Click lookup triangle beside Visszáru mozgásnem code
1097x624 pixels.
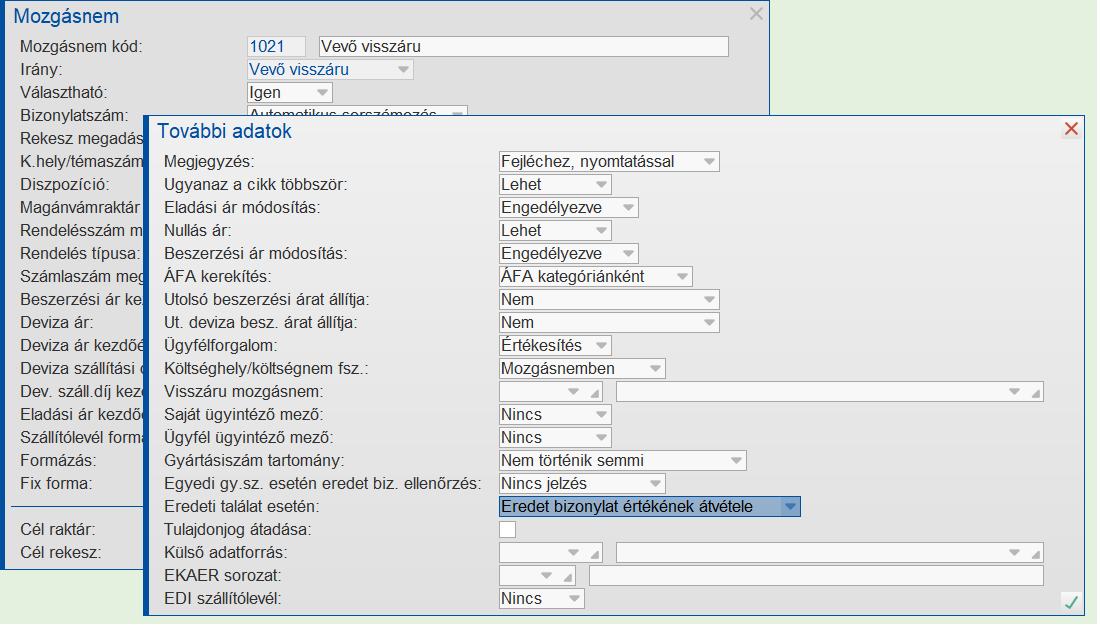click(x=597, y=395)
